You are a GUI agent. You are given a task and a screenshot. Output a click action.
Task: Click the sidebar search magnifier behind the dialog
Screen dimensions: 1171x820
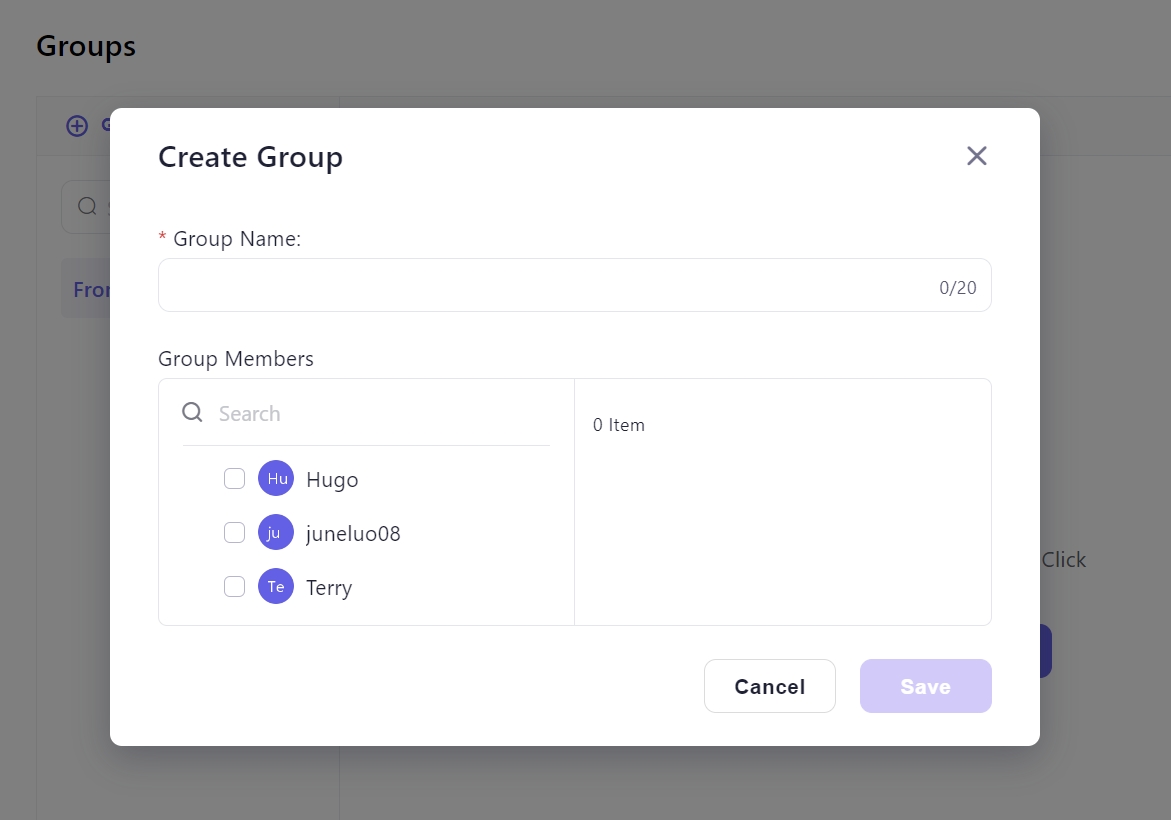click(88, 207)
